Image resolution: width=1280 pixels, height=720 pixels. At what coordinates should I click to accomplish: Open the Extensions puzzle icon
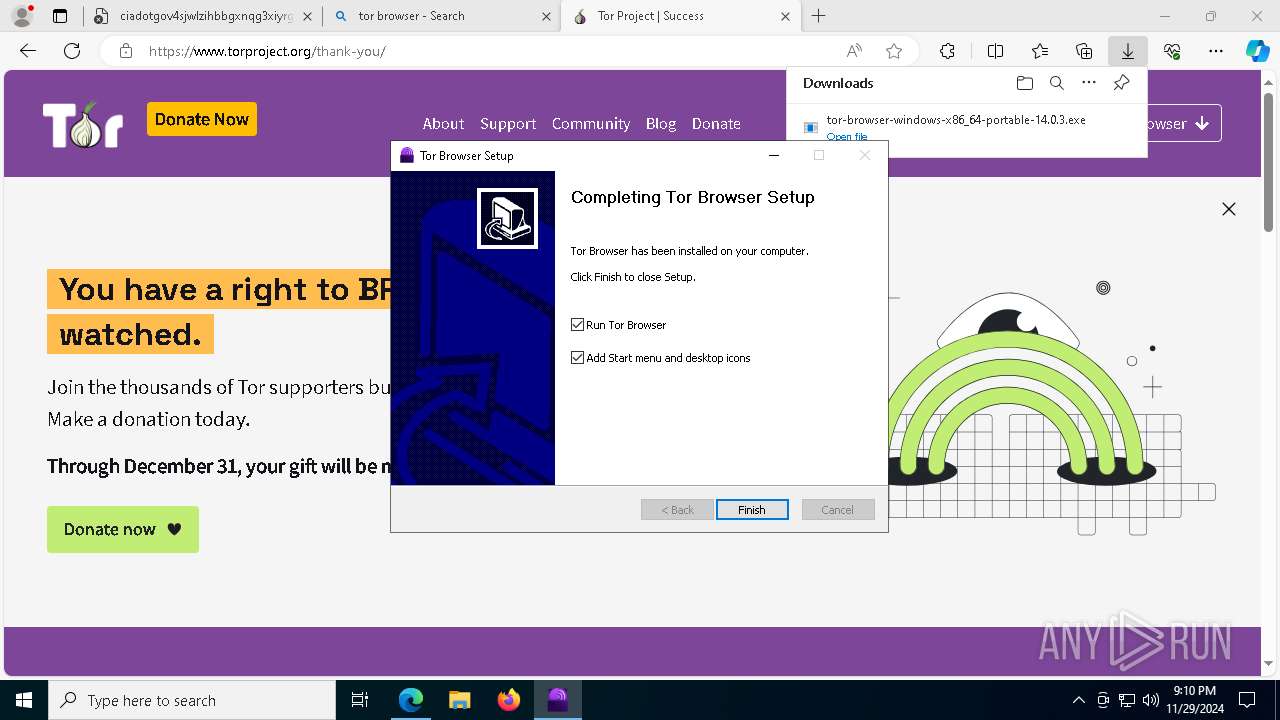click(947, 51)
